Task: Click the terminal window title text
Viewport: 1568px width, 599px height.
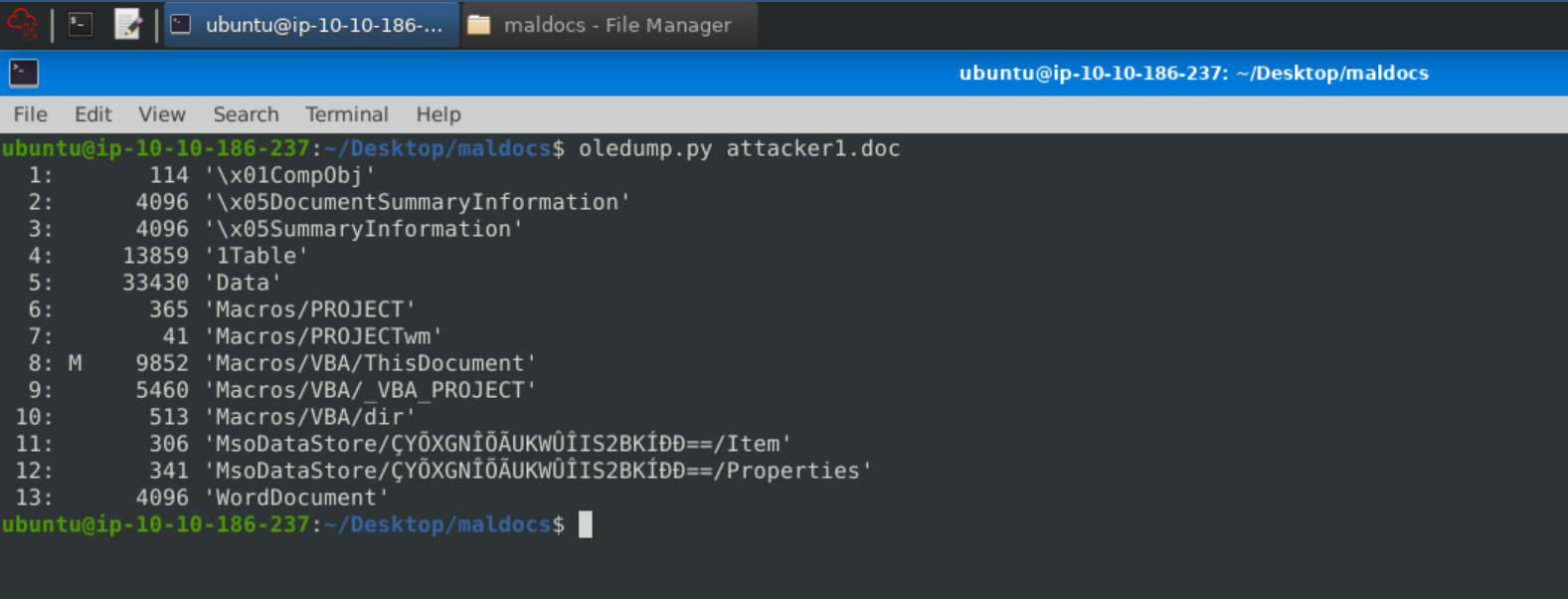Action: click(x=1193, y=73)
